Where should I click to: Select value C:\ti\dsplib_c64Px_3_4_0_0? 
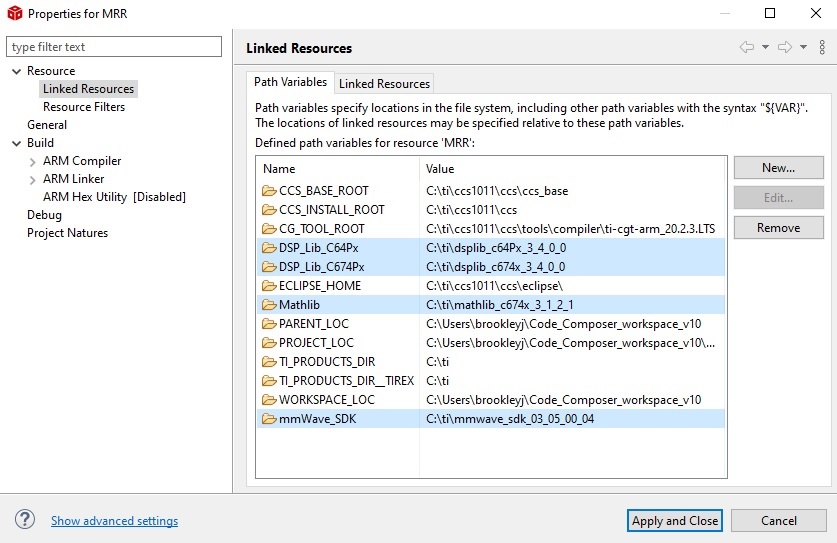[x=496, y=248]
